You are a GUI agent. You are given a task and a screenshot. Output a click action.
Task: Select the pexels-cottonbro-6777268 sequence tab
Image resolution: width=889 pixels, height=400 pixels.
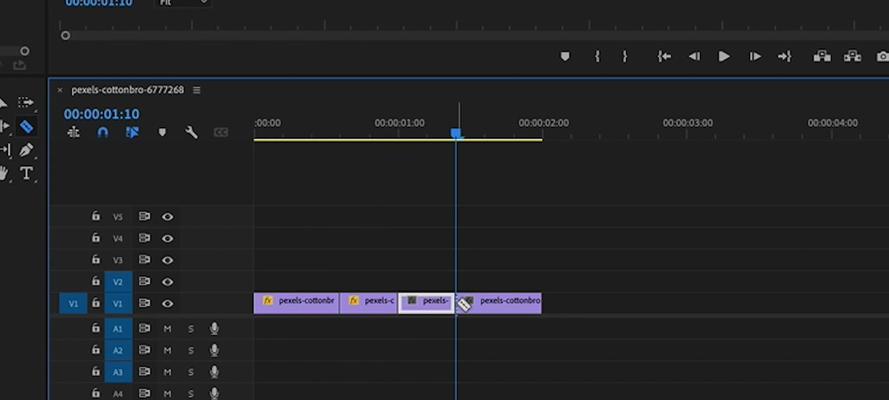(x=128, y=90)
